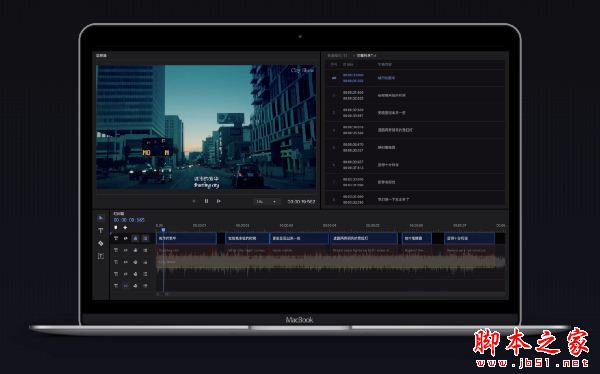
Task: Click the last header icon on the lowest track
Action: 145,286
